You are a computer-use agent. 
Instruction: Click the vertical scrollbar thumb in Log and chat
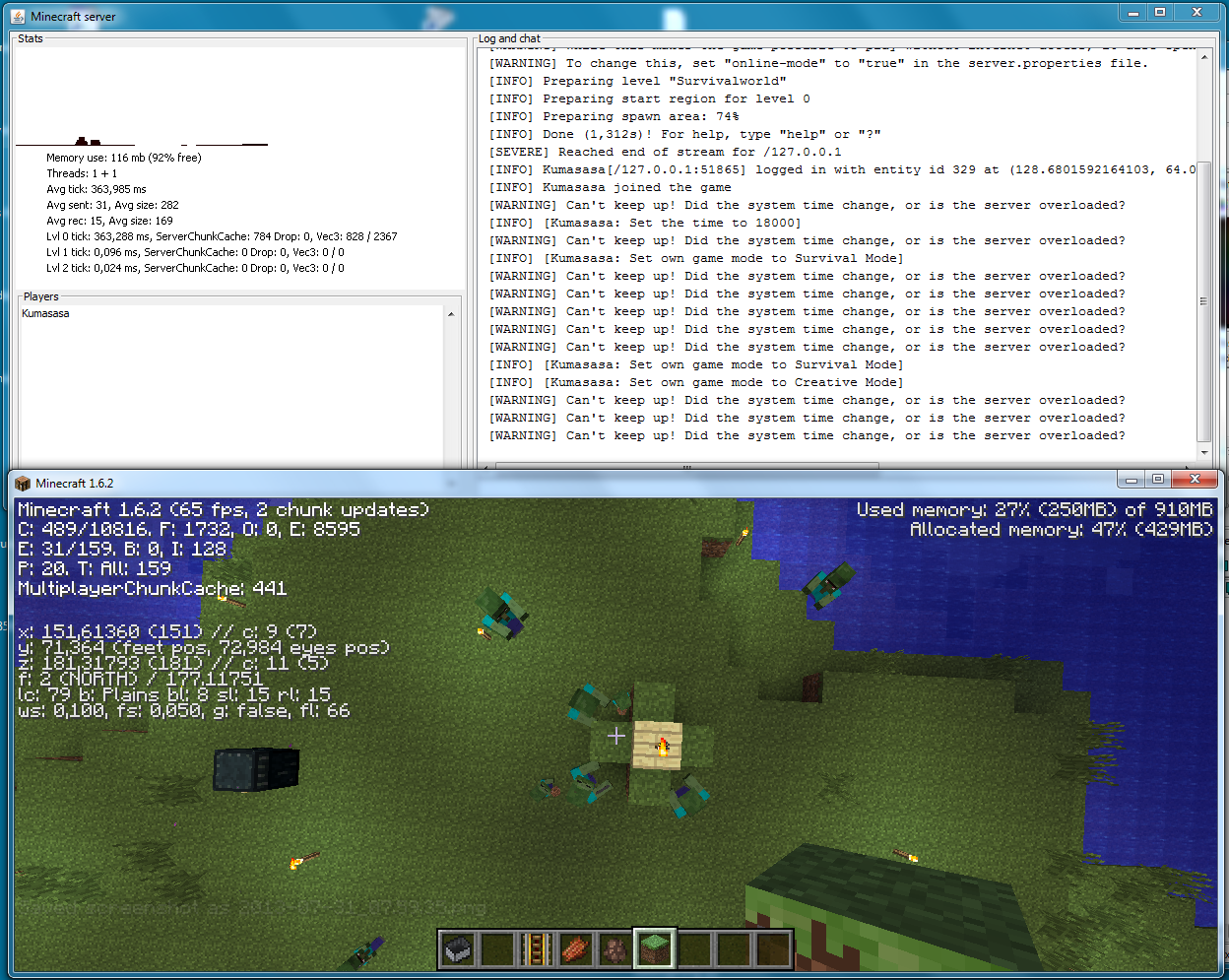(1203, 300)
